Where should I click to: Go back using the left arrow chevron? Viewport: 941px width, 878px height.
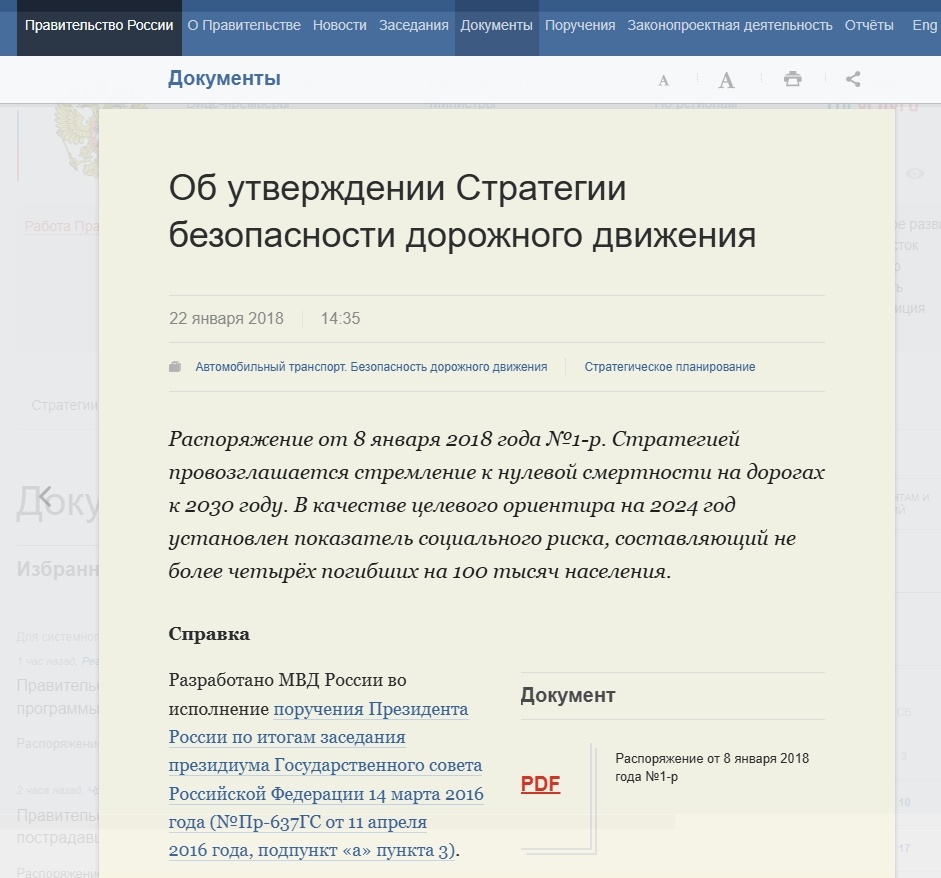pyautogui.click(x=46, y=496)
